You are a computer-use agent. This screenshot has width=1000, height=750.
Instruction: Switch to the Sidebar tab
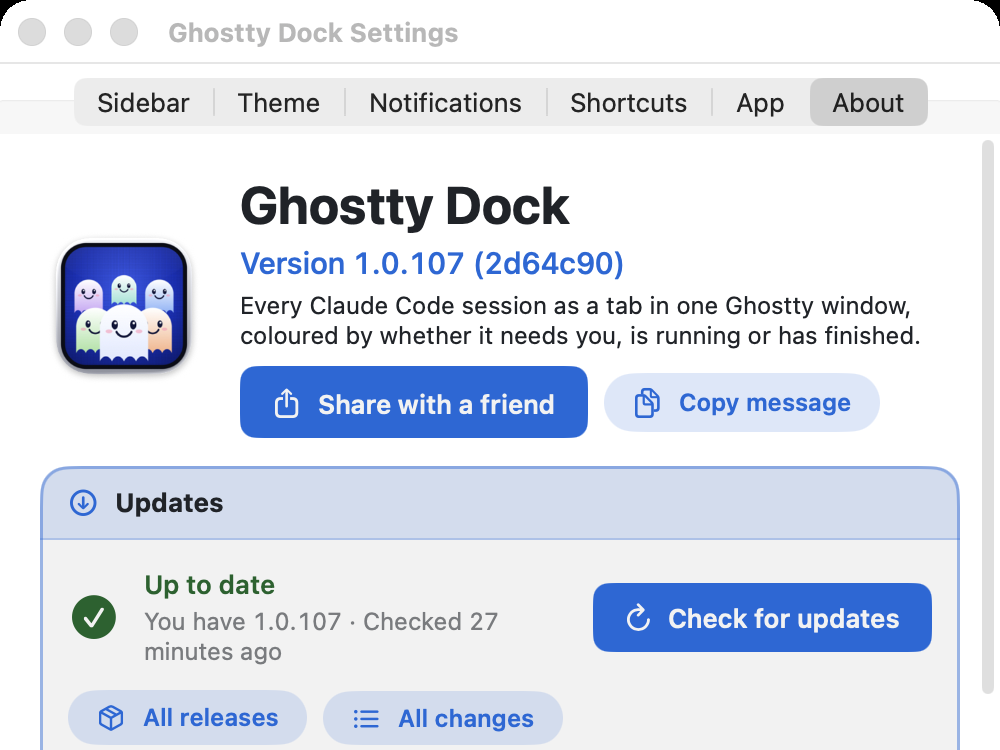pyautogui.click(x=143, y=103)
